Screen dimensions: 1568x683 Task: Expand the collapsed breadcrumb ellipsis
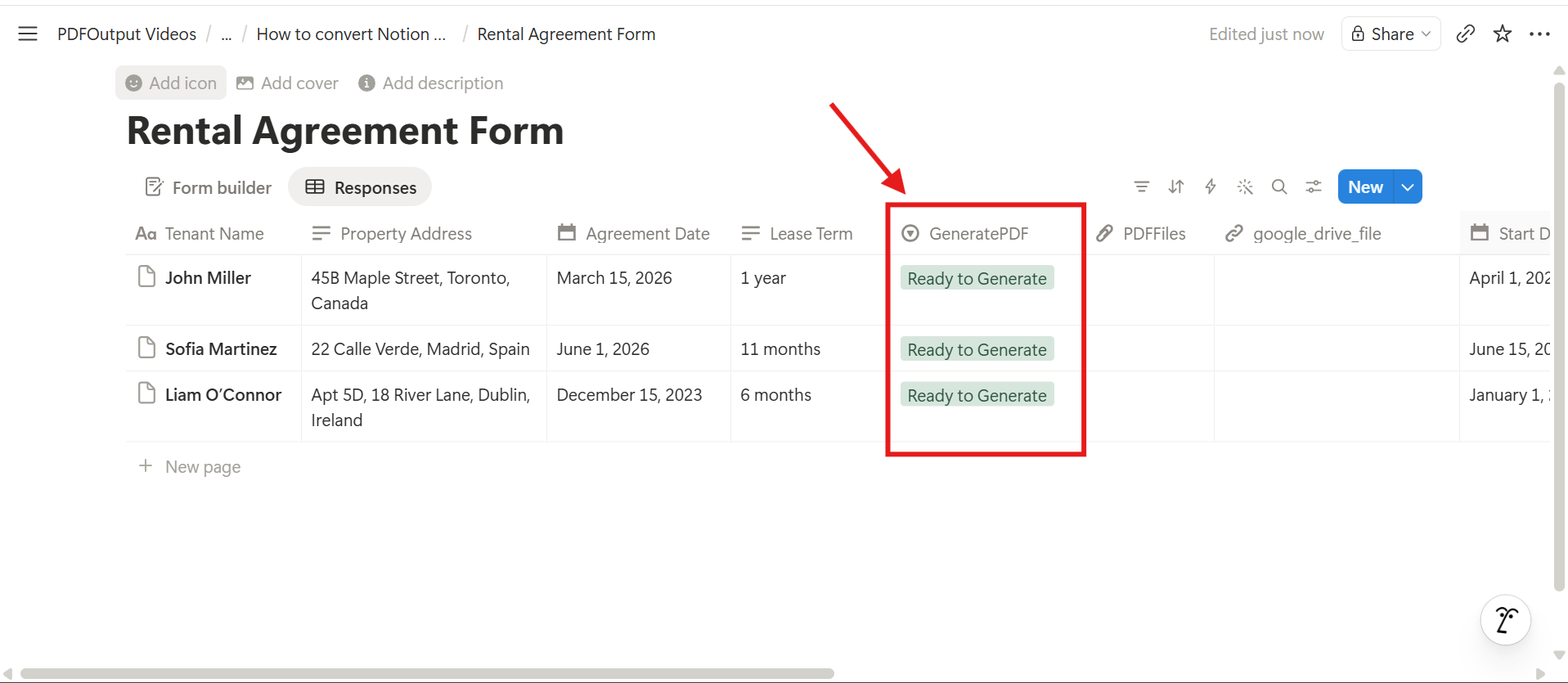227,34
